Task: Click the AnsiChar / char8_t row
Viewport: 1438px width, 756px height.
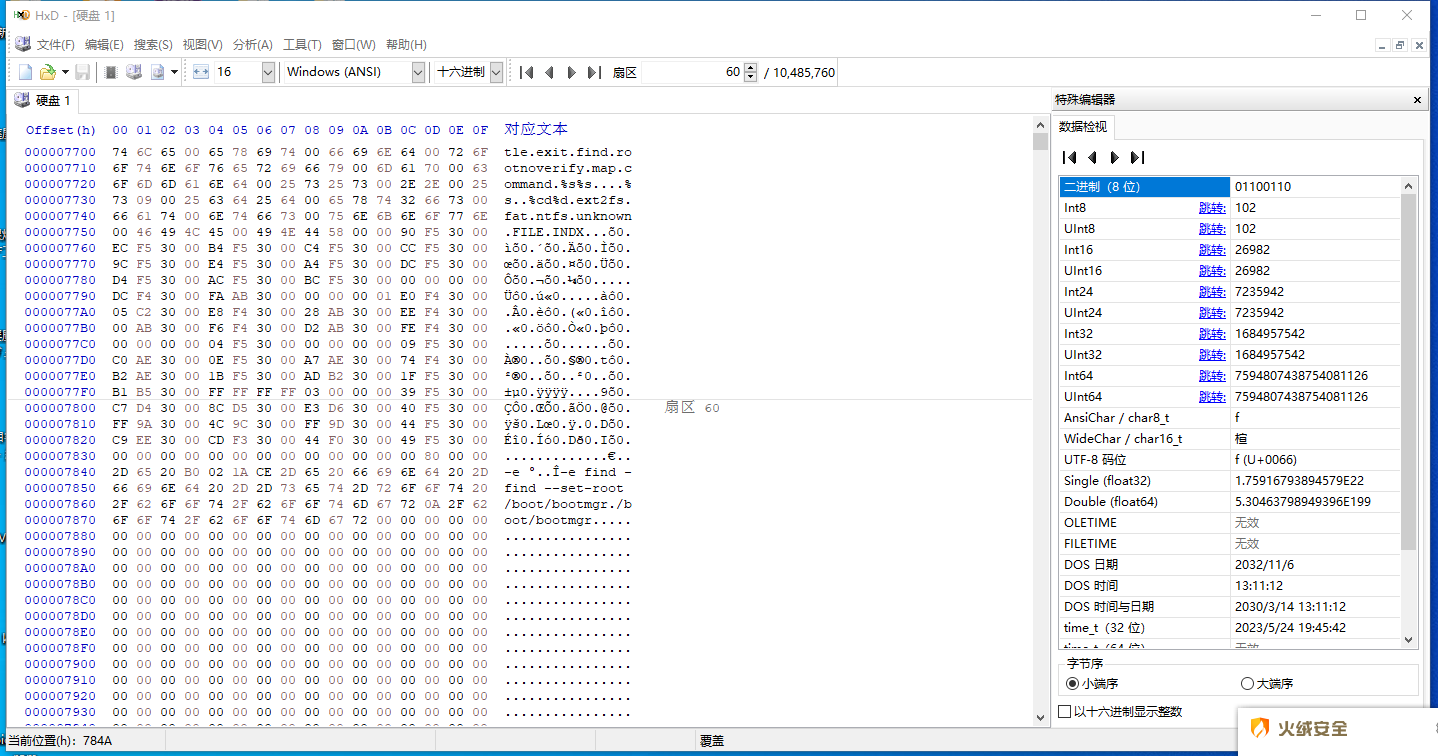Action: pyautogui.click(x=1230, y=418)
